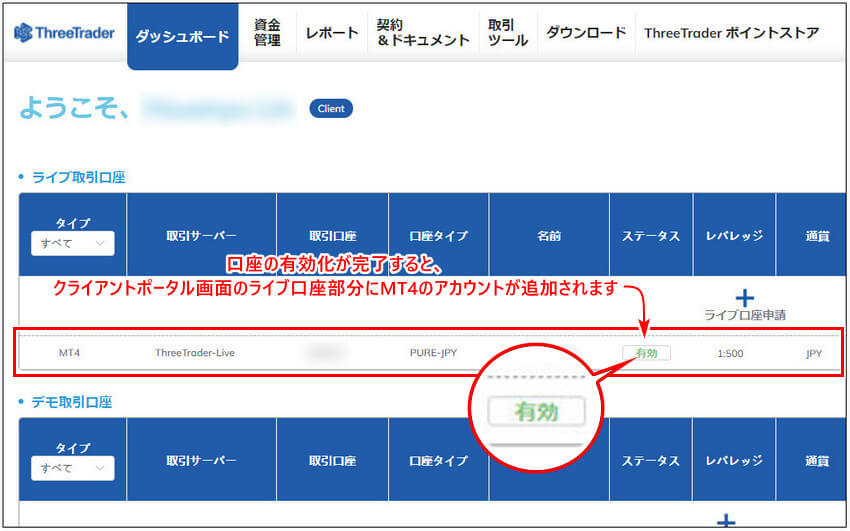Screen dimensions: 850x531
Task: Click the 有効 status badge in the account row
Action: (646, 353)
